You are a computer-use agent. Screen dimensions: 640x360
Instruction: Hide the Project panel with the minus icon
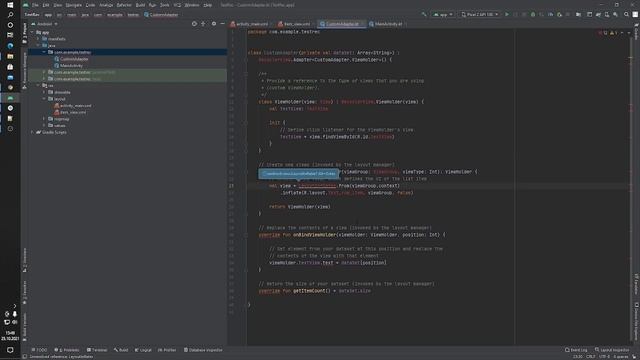(222, 24)
